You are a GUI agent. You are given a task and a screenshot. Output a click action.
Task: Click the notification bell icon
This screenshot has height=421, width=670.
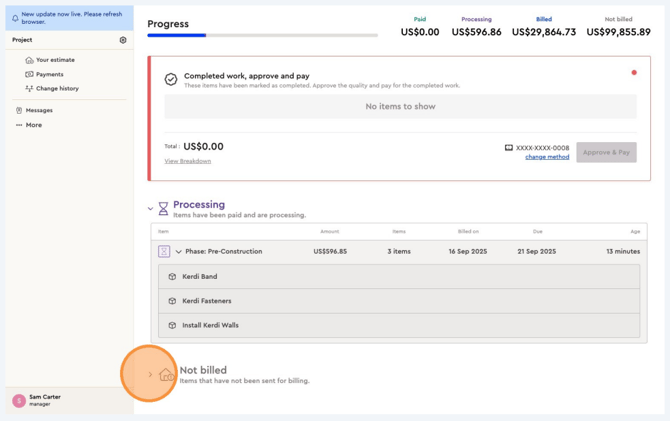(15, 18)
